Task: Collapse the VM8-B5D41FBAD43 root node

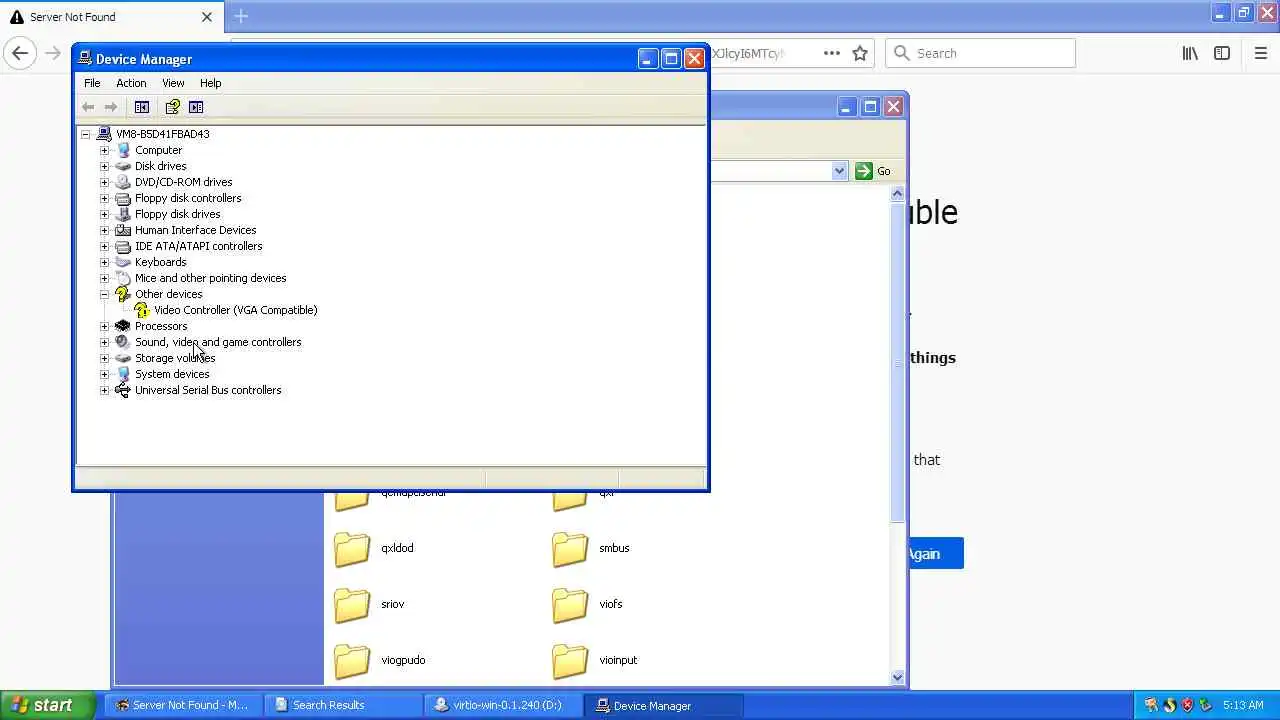Action: [x=86, y=134]
